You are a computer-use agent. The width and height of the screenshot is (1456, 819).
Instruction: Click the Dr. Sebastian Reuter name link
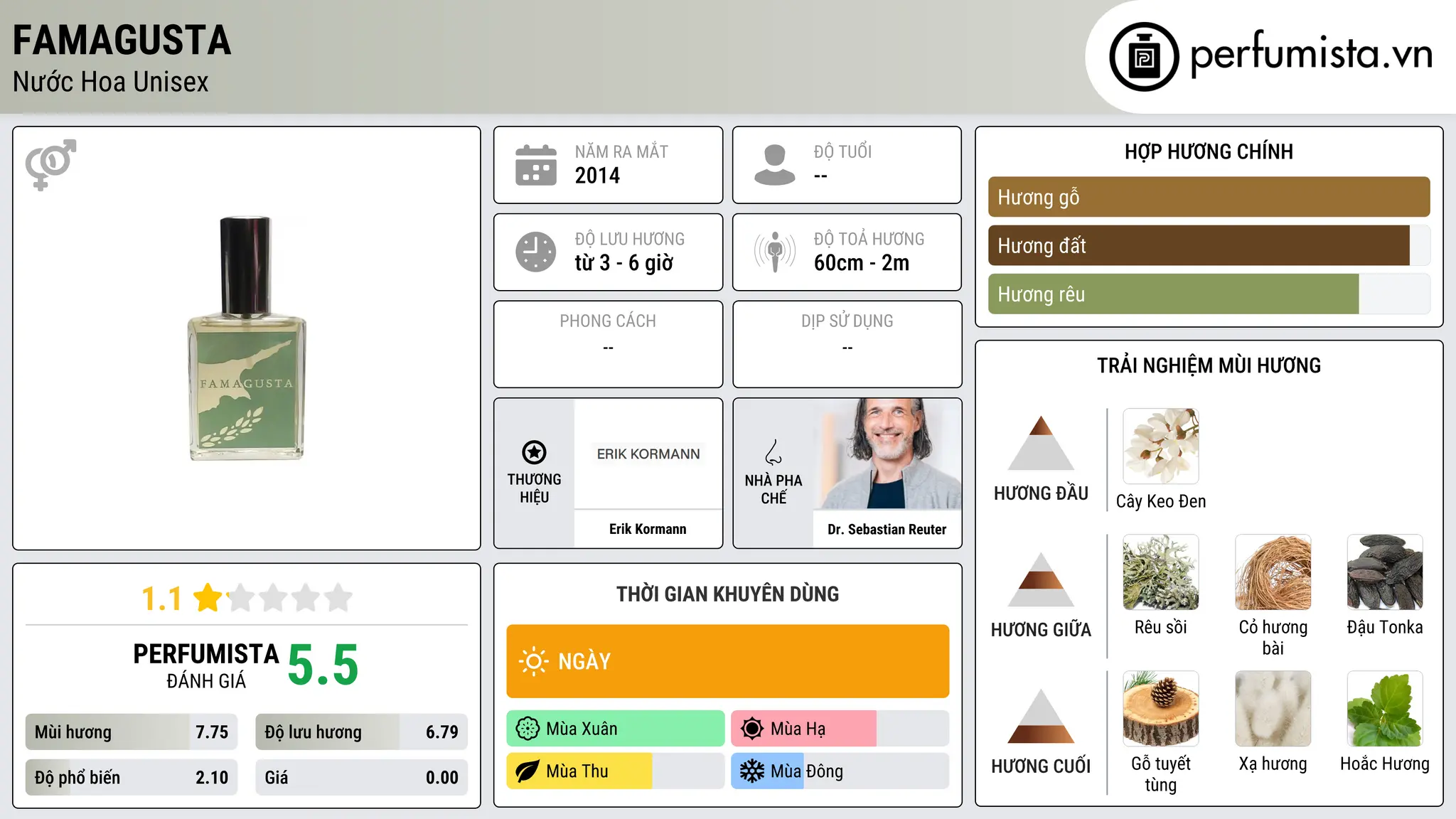pyautogui.click(x=887, y=530)
